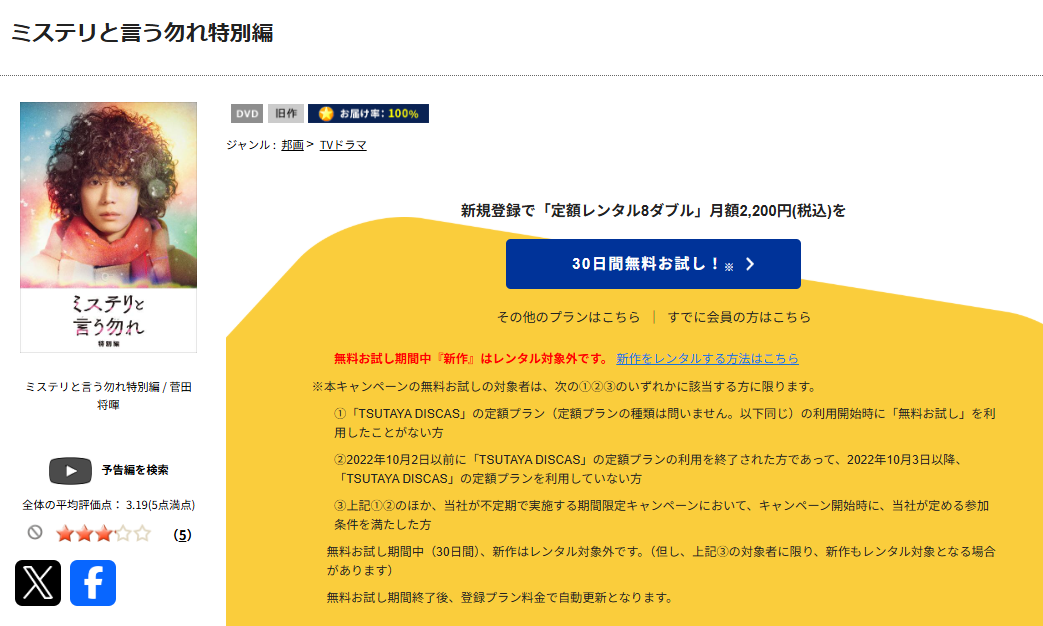The image size is (1043, 626).
Task: Open その他のプランはこちら link
Action: point(569,317)
